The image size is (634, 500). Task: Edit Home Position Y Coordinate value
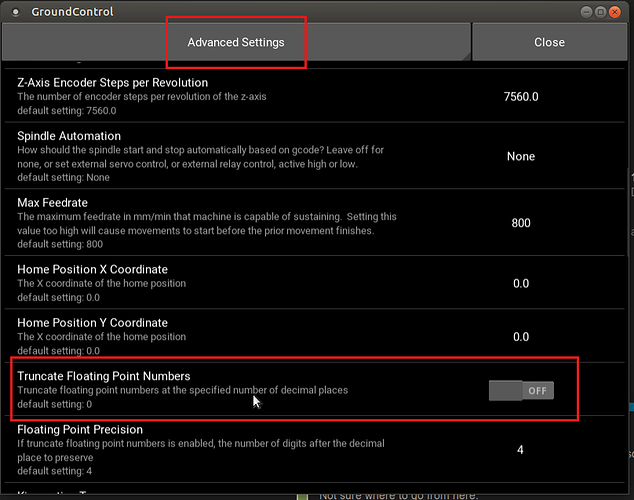click(x=521, y=337)
